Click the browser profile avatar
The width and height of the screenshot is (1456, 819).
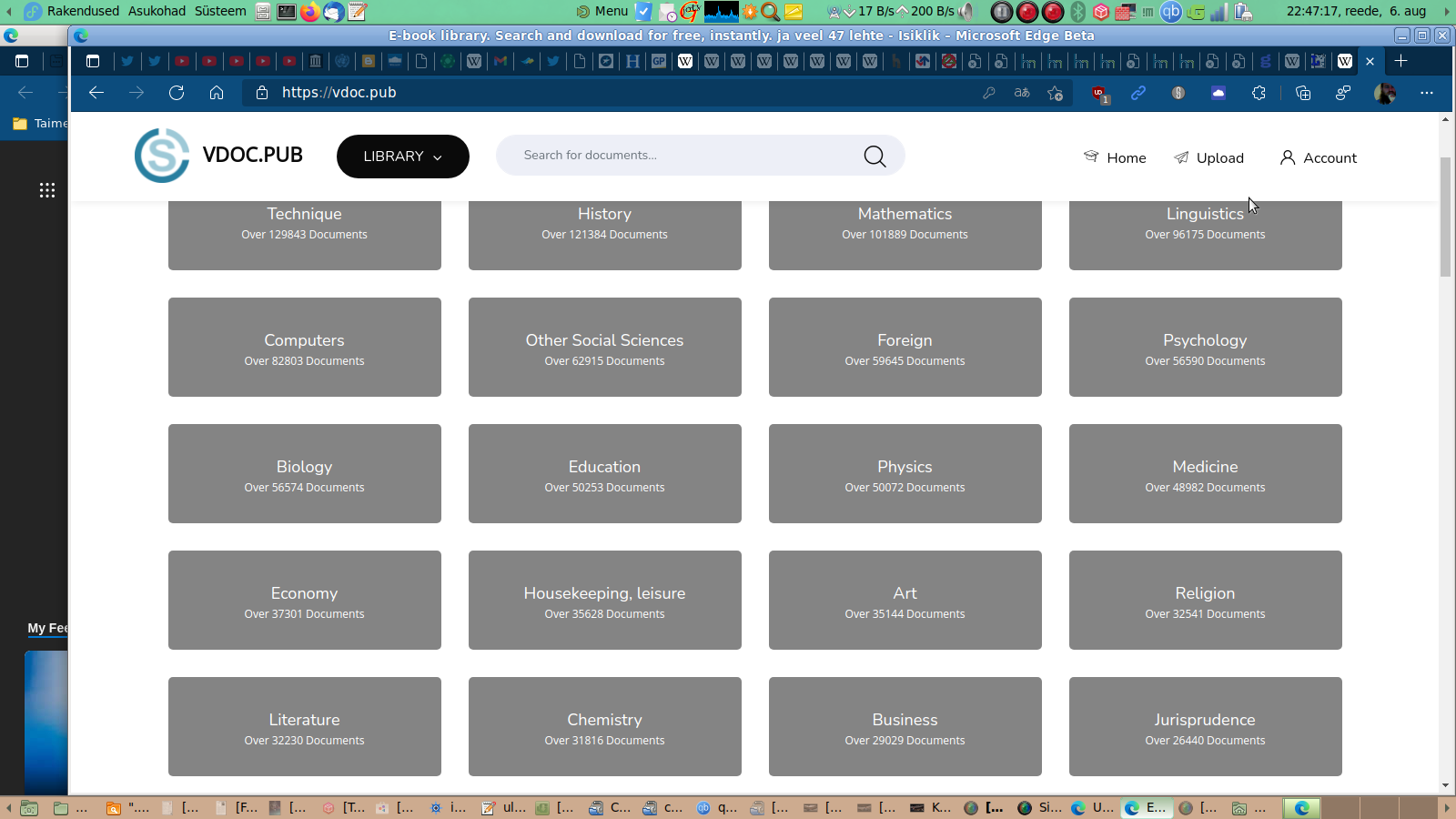pyautogui.click(x=1385, y=93)
